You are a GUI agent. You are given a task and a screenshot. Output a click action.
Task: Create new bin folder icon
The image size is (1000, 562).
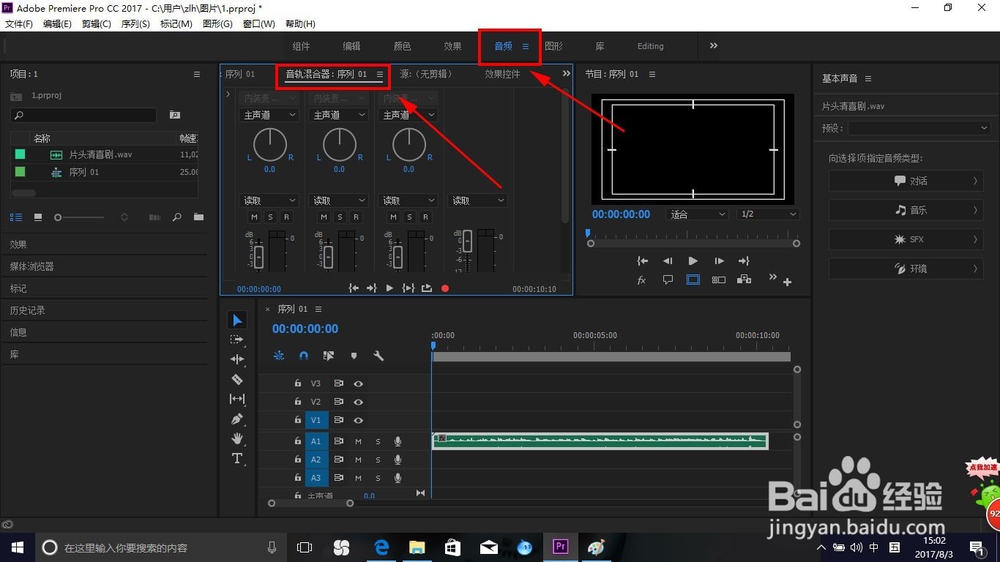coord(199,218)
